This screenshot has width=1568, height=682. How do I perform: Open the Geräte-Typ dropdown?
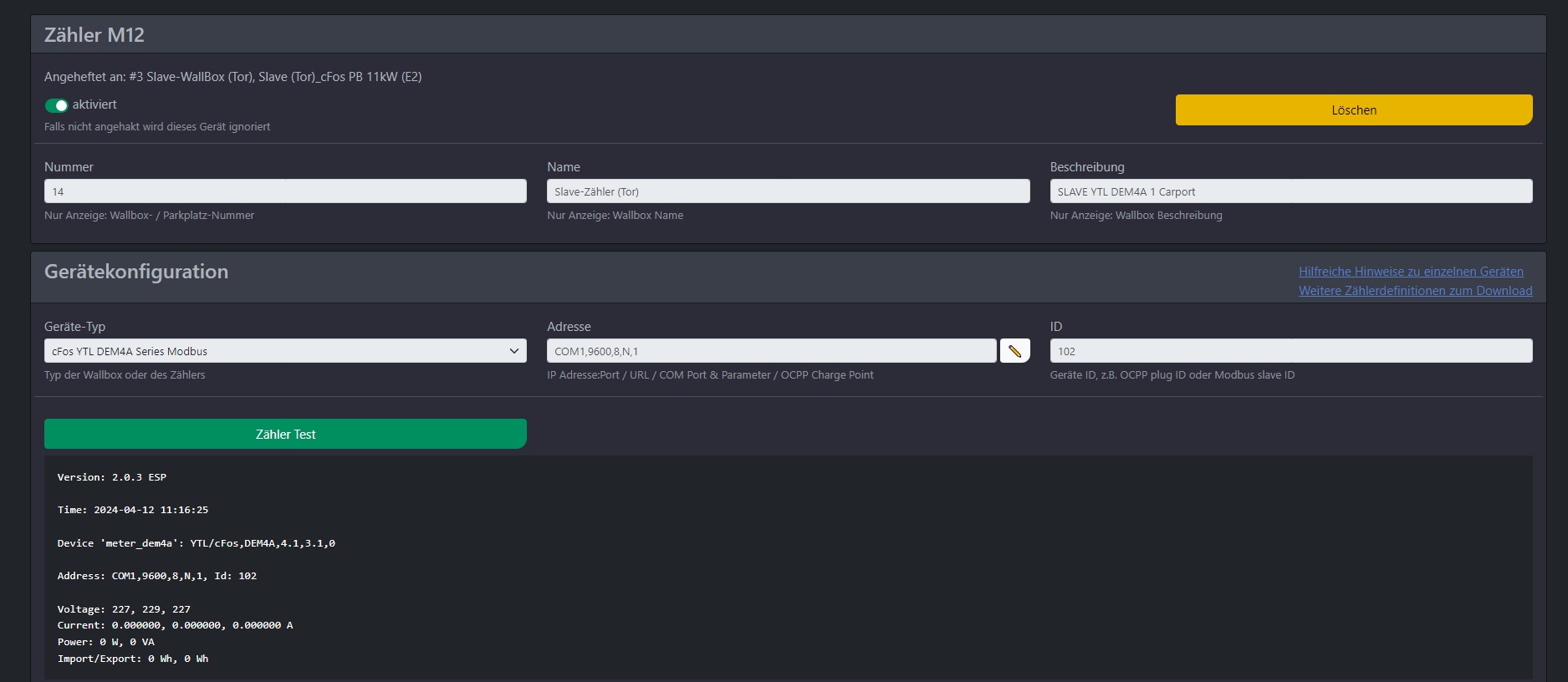[x=285, y=351]
